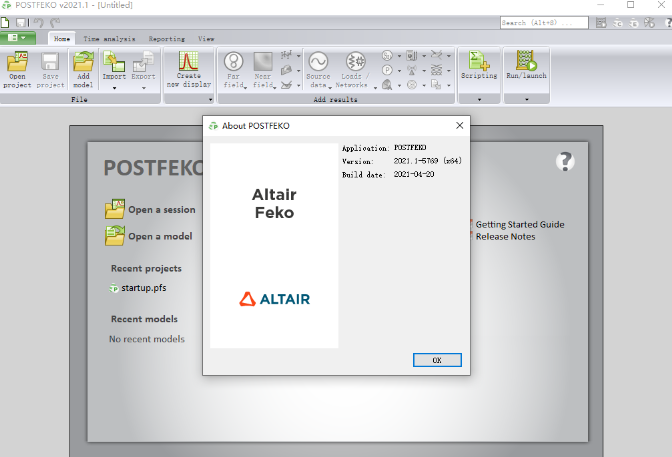This screenshot has height=457, width=672.
Task: Click the Open a session folder icon
Action: (114, 210)
